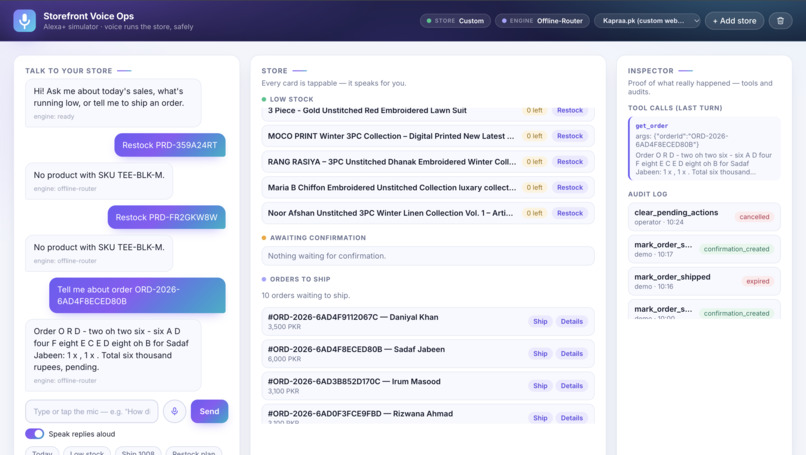Open Details for Sadaf Jabeen's order
Viewport: 806px width, 455px height.
[572, 353]
